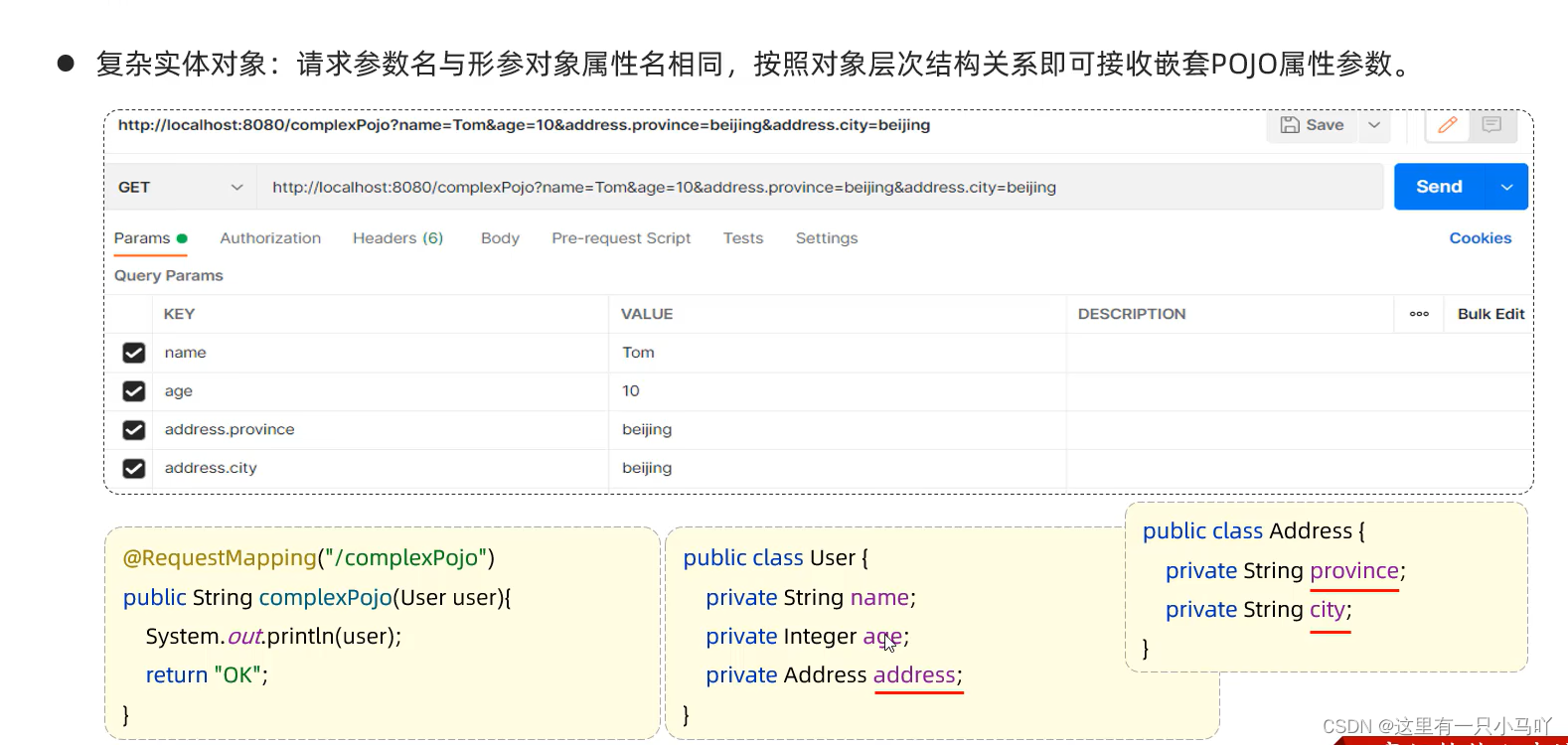Click the request URL input field

pos(821,187)
